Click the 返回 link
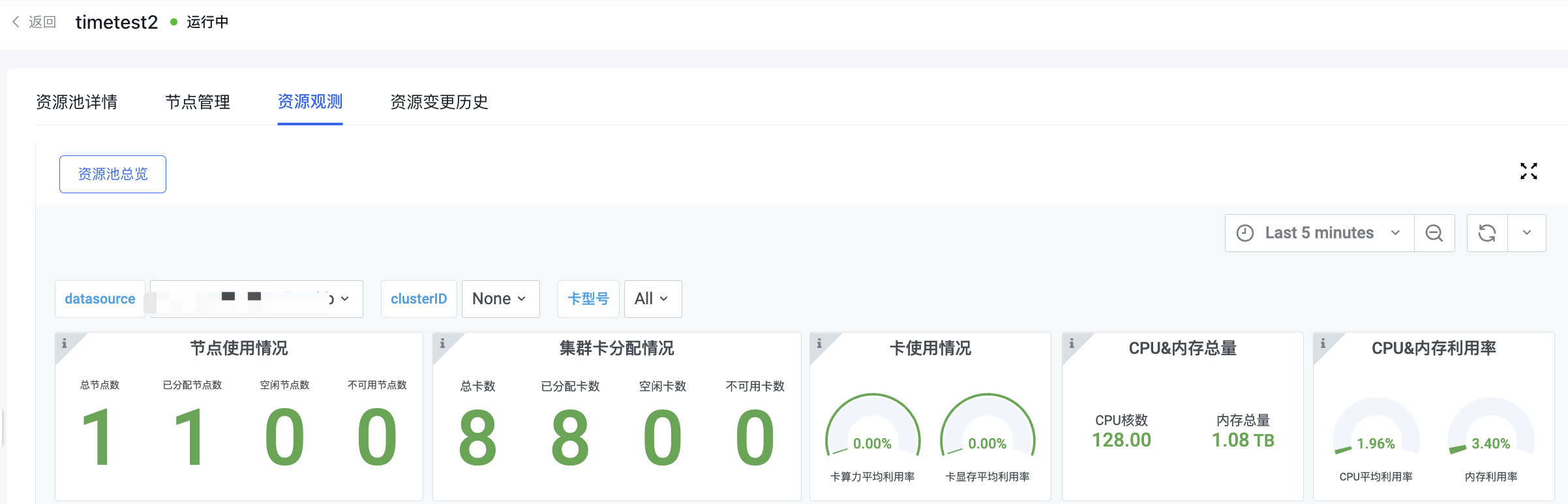 (x=42, y=22)
